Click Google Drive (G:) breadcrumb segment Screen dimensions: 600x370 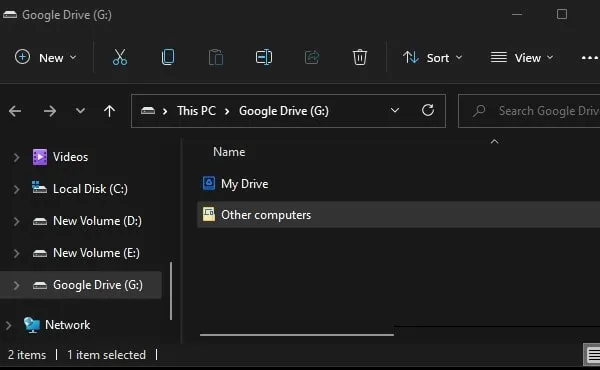click(284, 111)
